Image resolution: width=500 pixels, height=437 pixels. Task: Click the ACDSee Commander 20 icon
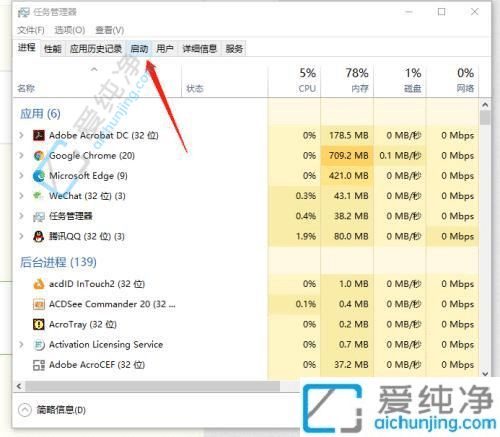coord(39,304)
